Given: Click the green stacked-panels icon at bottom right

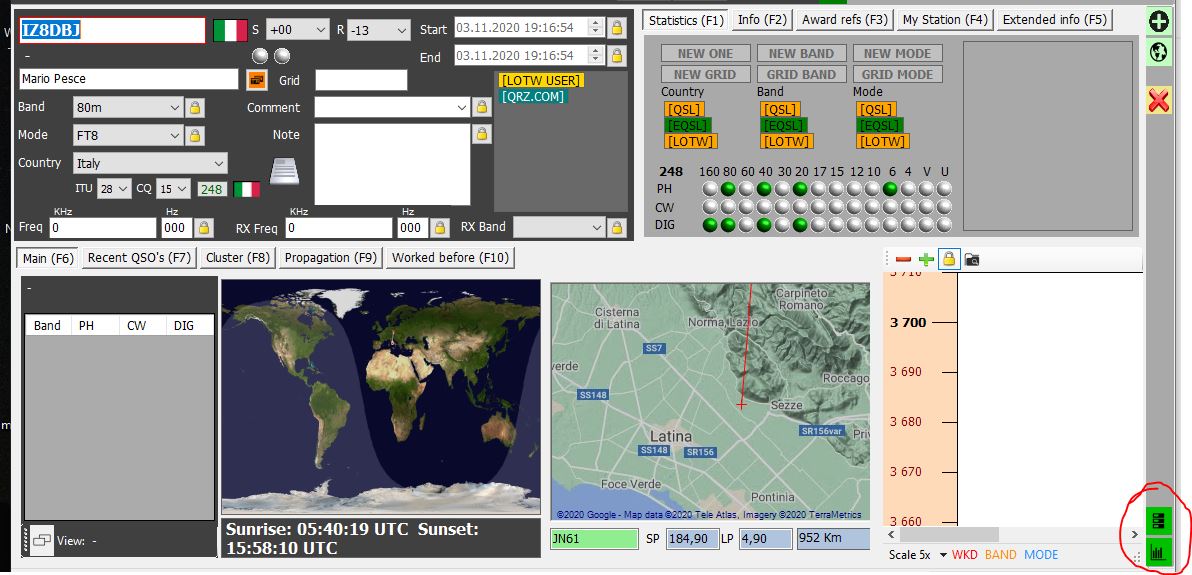Looking at the screenshot, I should pyautogui.click(x=1159, y=521).
